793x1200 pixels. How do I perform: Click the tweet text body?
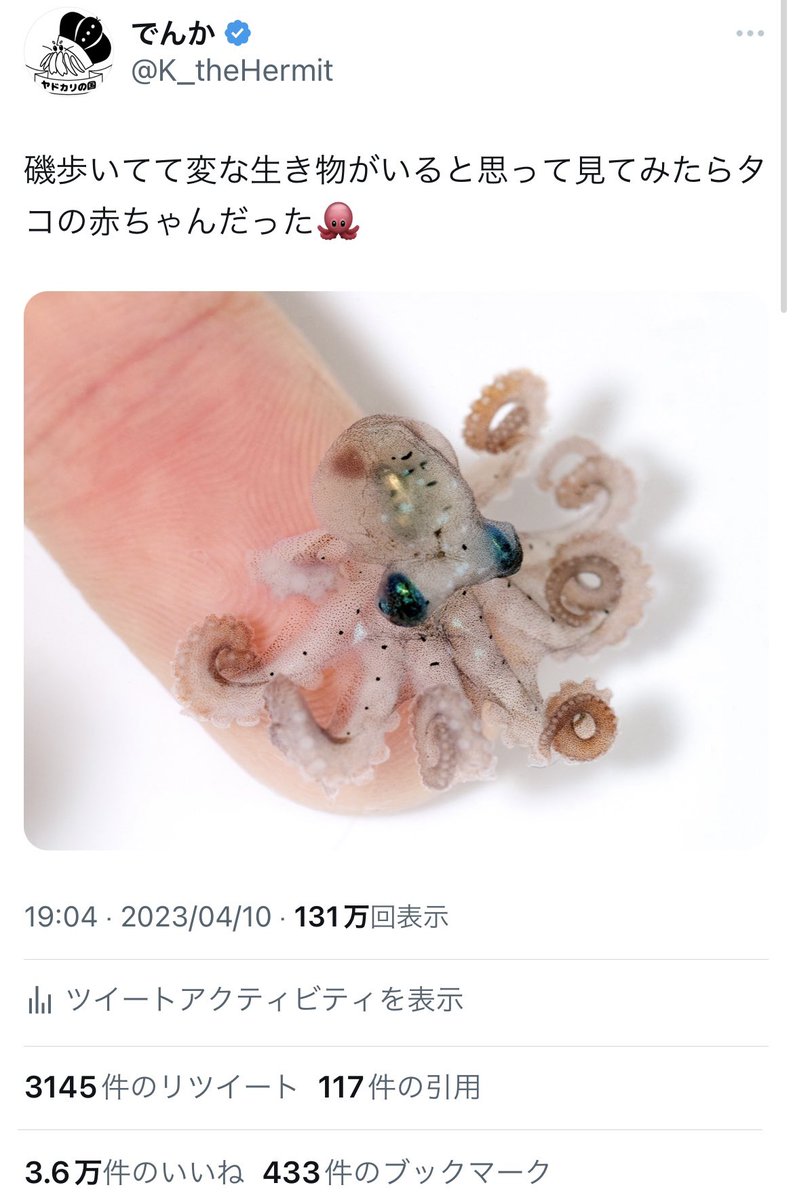point(395,196)
